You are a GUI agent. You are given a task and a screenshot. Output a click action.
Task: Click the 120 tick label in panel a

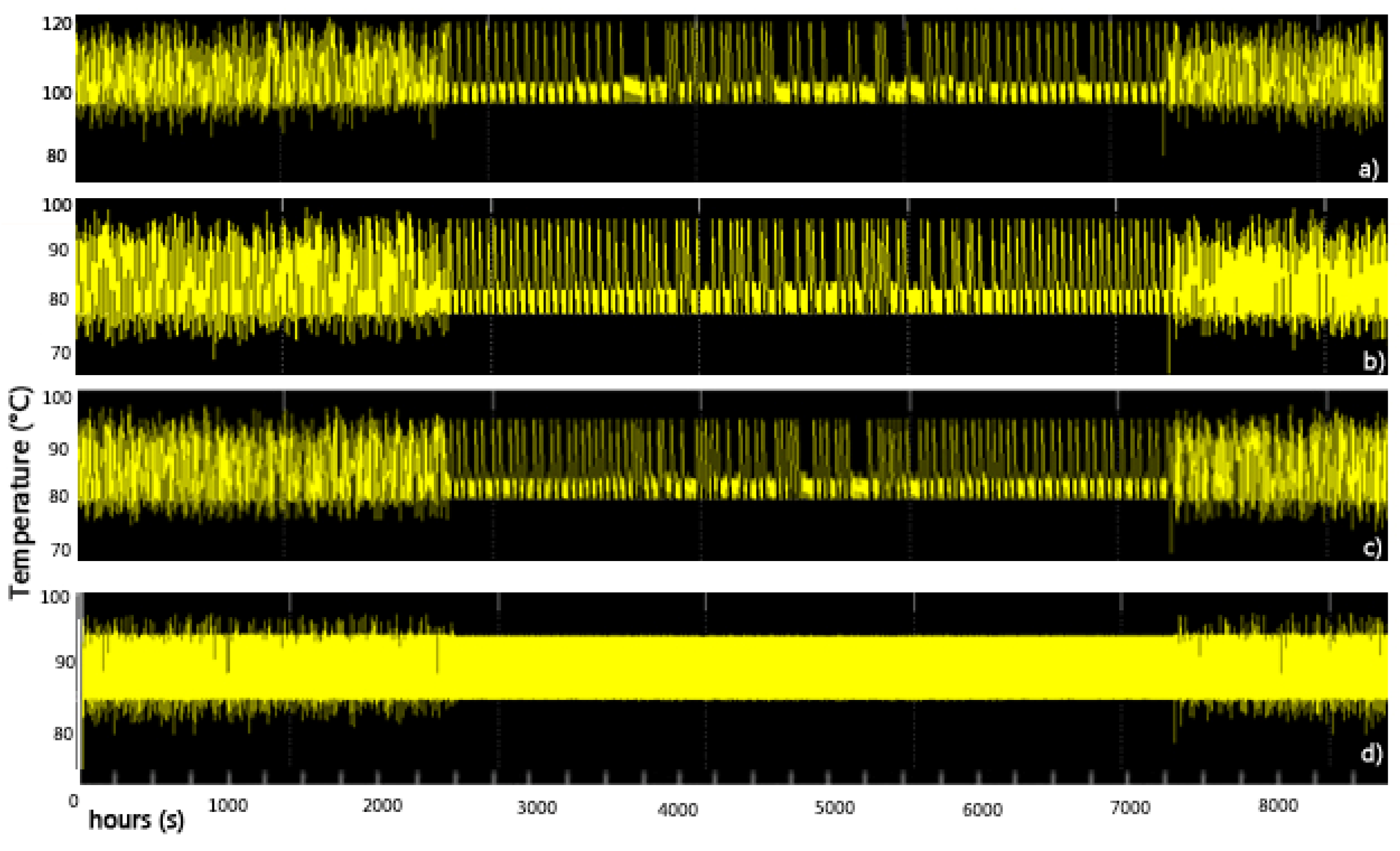[x=57, y=24]
